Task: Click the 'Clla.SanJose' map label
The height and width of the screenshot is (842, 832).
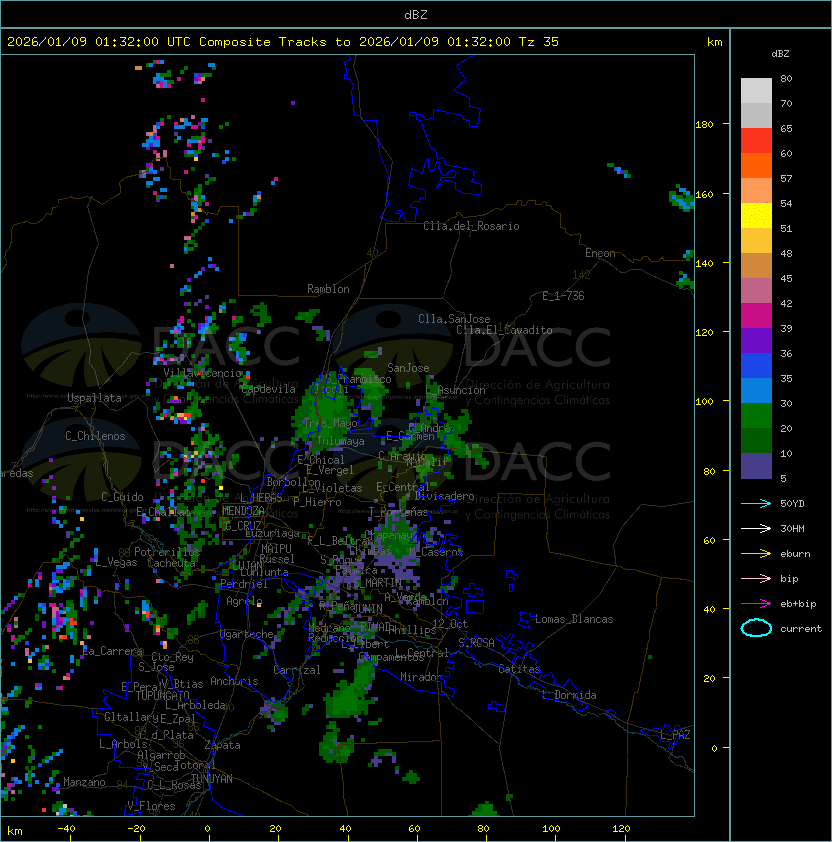Action: point(454,319)
